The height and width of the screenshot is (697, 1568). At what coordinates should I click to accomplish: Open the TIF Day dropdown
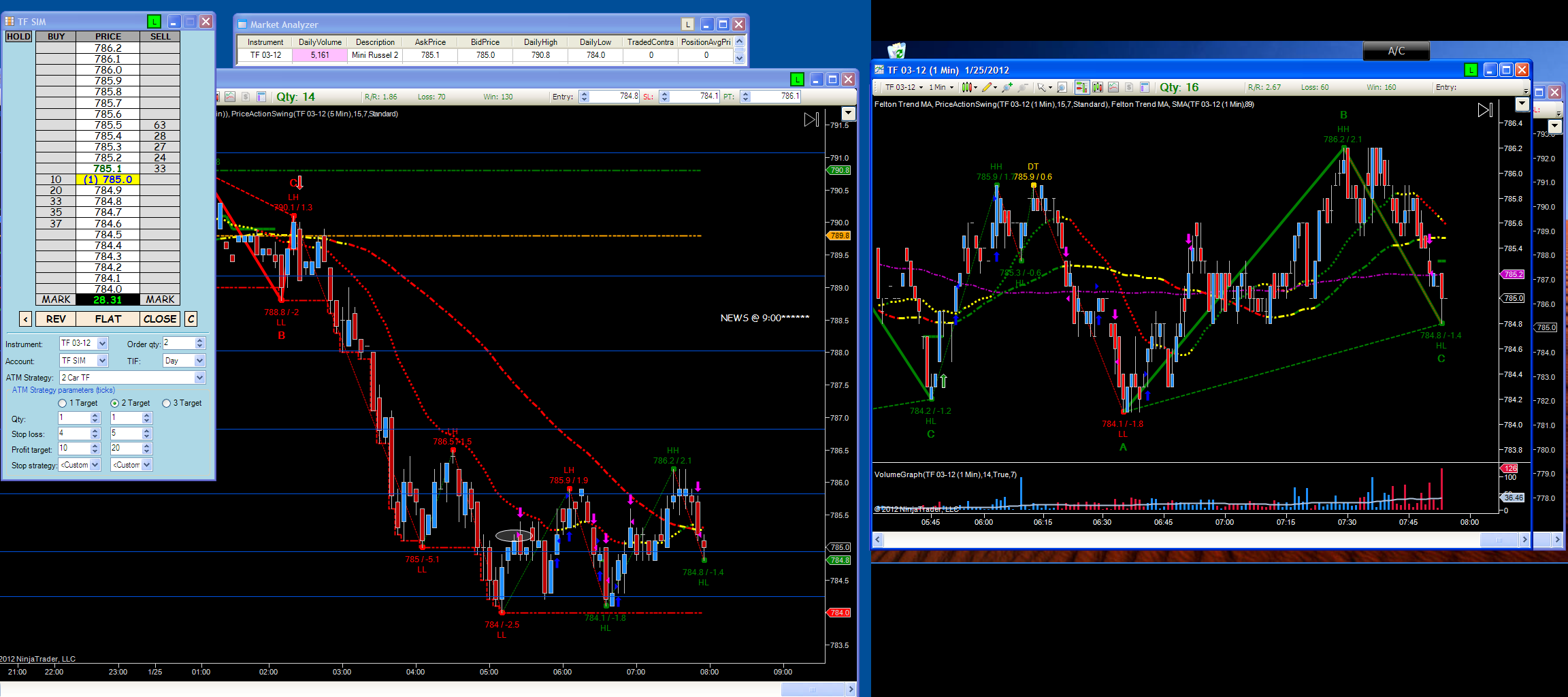click(199, 361)
